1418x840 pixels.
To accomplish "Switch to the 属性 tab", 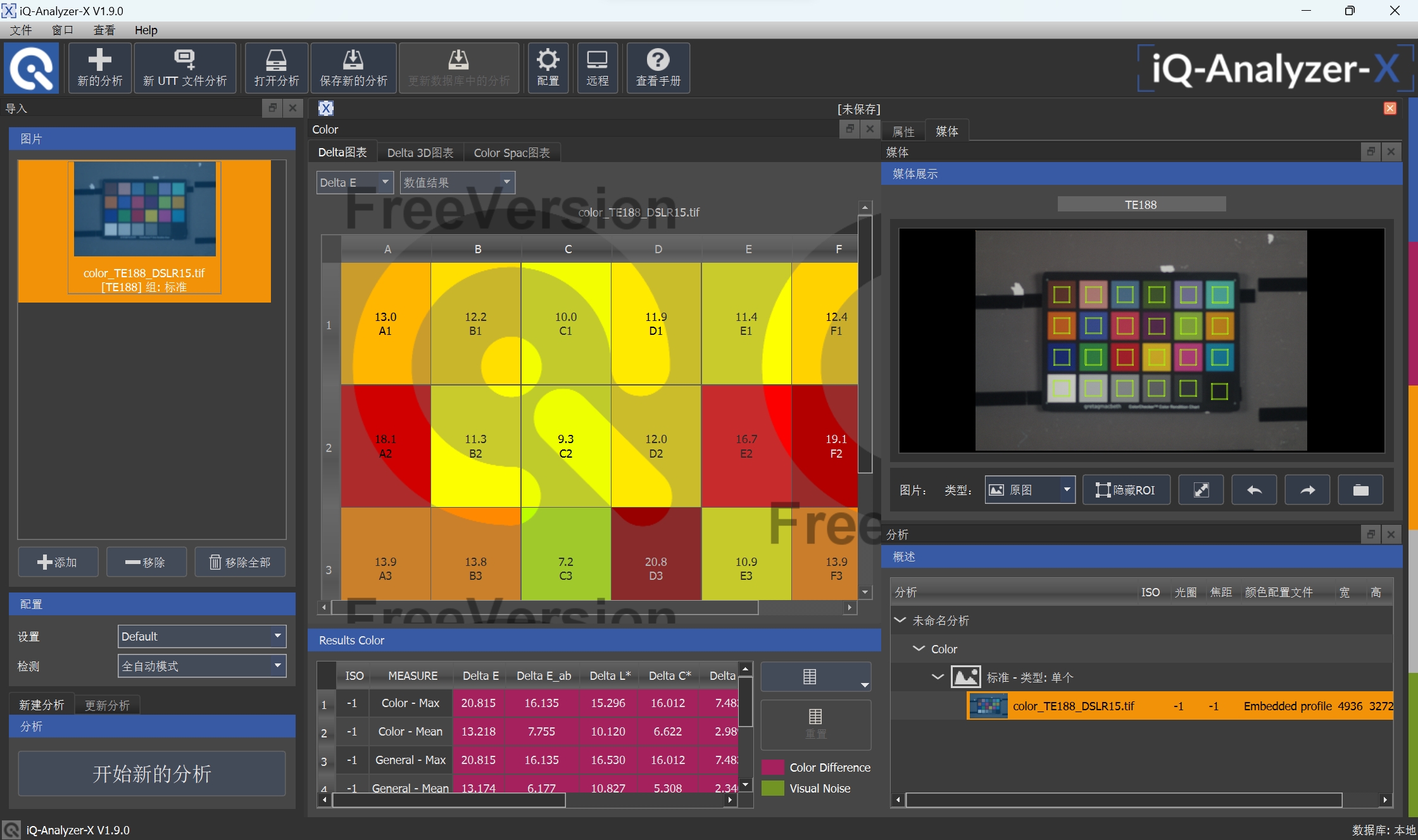I will pos(903,131).
